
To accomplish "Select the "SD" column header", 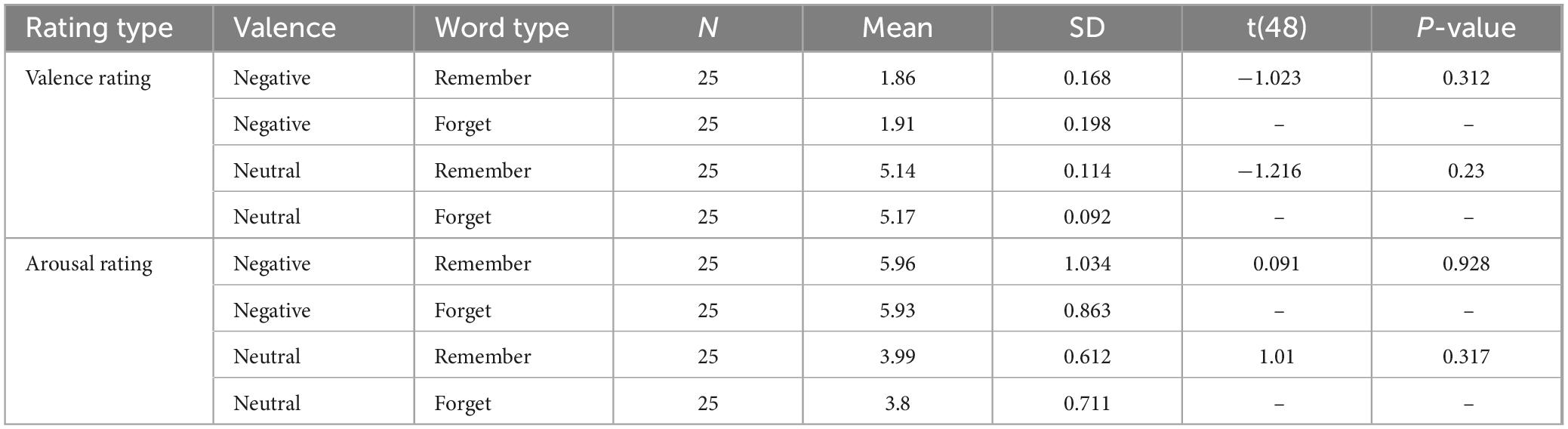I will coord(1086,28).
